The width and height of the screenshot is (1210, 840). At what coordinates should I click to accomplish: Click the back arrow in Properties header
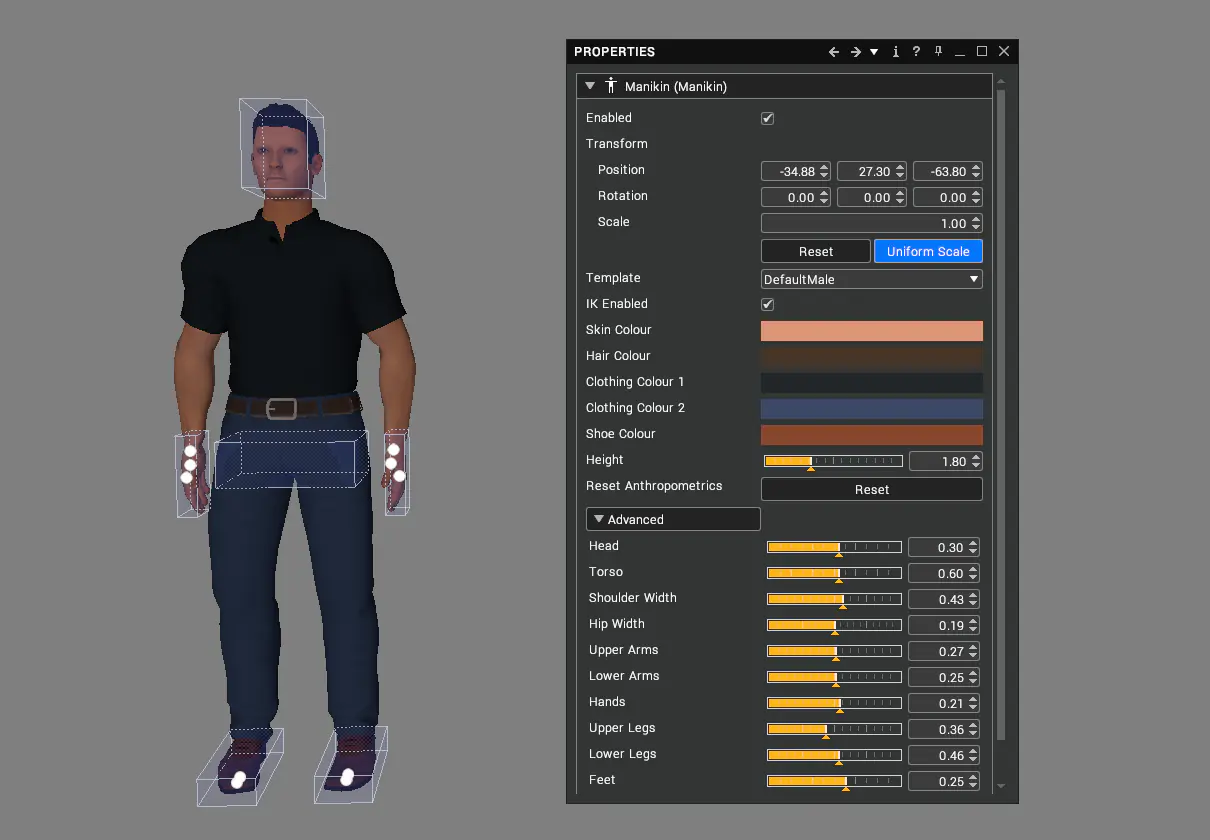pos(834,52)
